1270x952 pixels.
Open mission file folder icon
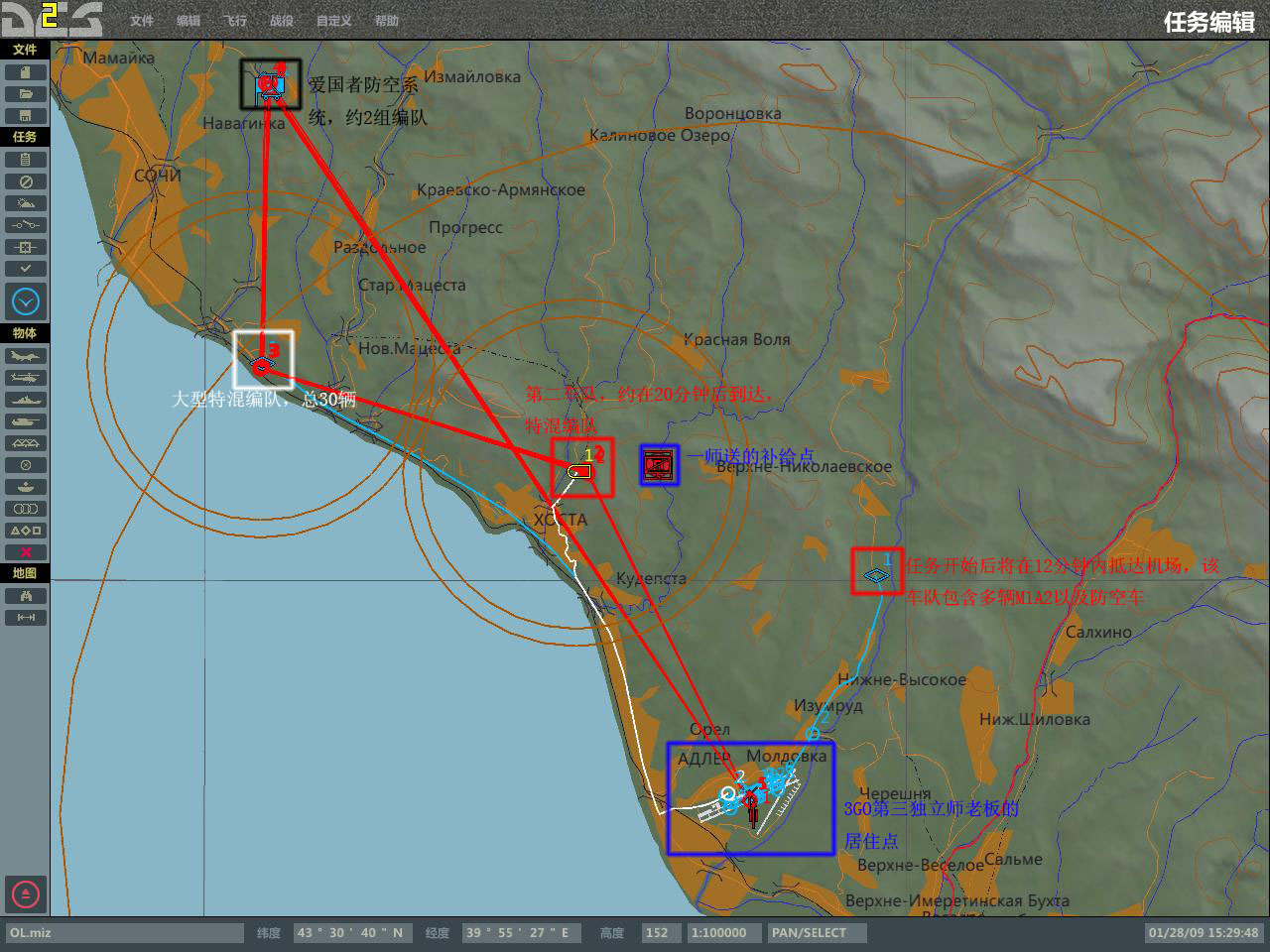pyautogui.click(x=25, y=94)
